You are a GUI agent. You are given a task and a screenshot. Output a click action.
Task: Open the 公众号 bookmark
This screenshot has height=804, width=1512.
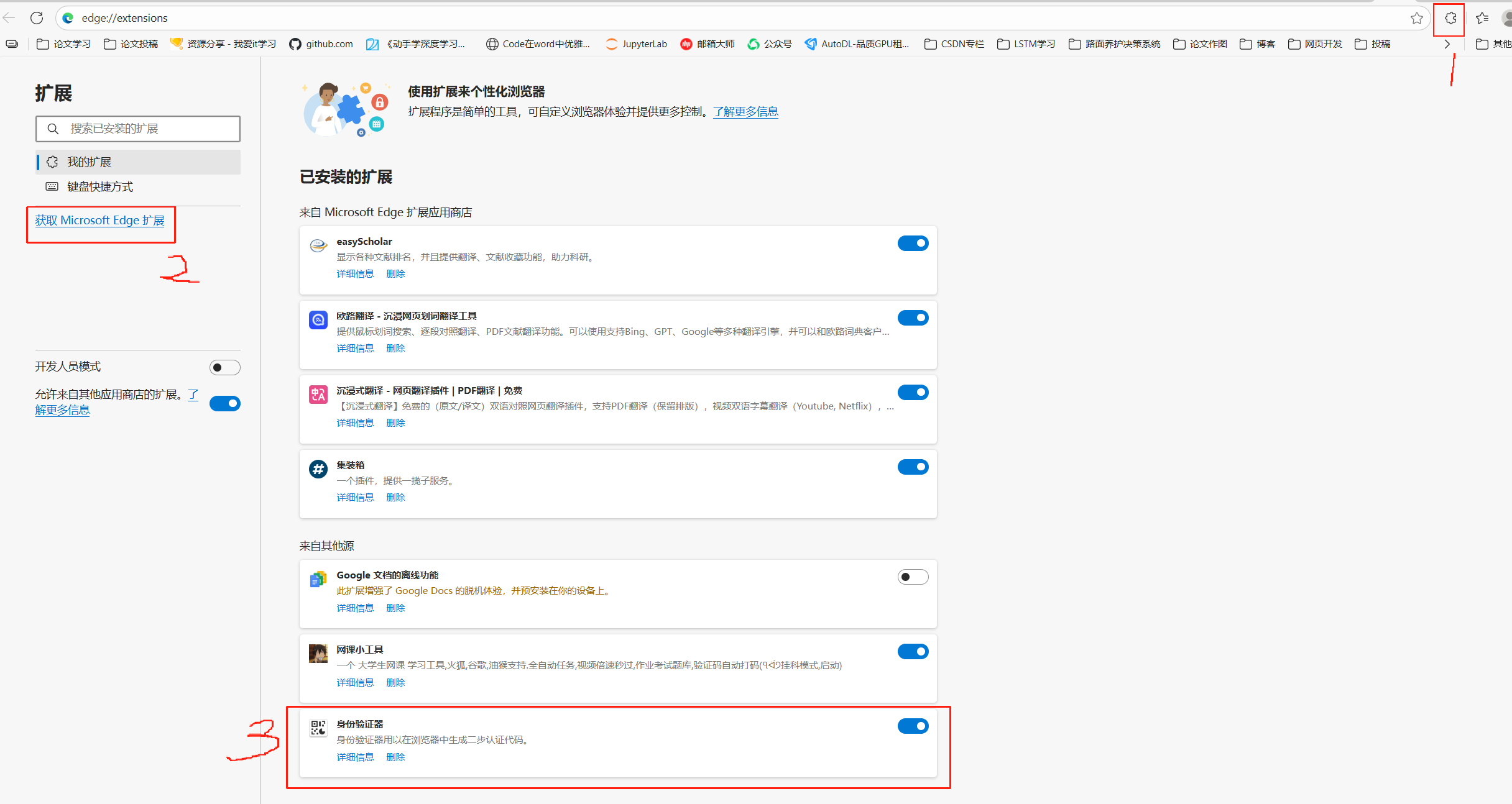(x=770, y=44)
